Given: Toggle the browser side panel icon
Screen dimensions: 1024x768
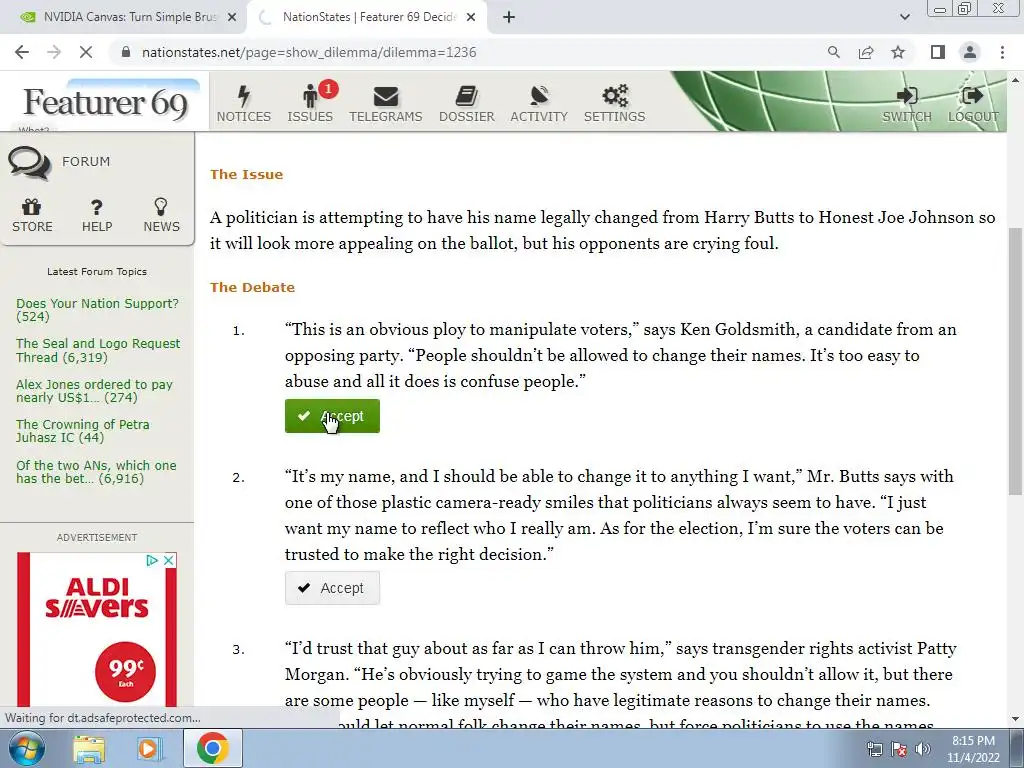Looking at the screenshot, I should click(x=938, y=52).
